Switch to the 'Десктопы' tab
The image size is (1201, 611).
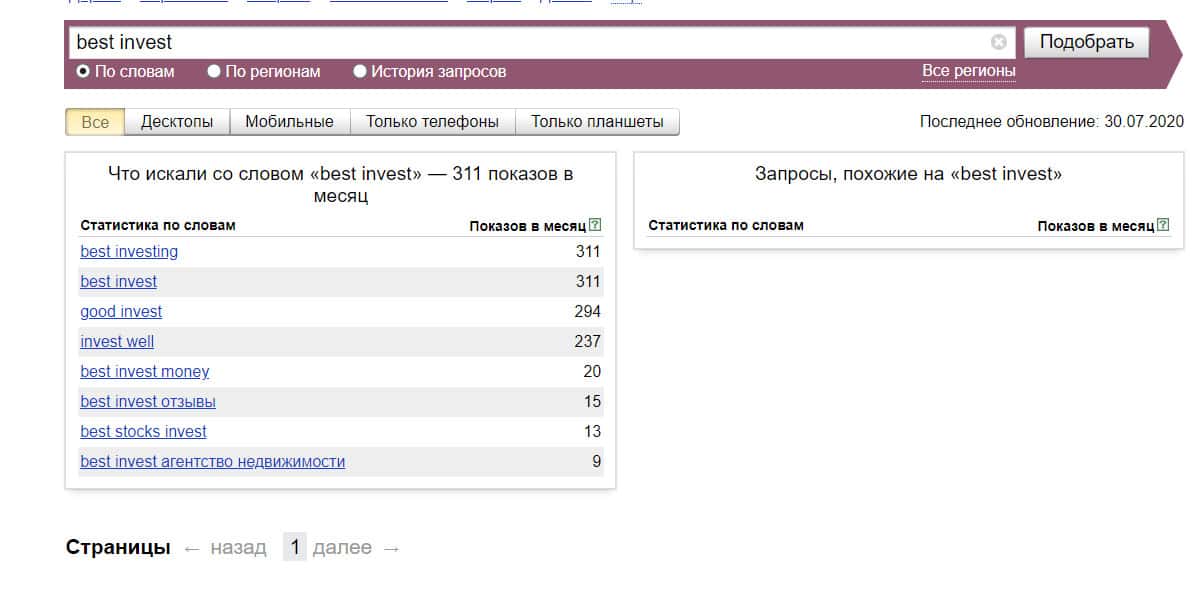pyautogui.click(x=177, y=122)
